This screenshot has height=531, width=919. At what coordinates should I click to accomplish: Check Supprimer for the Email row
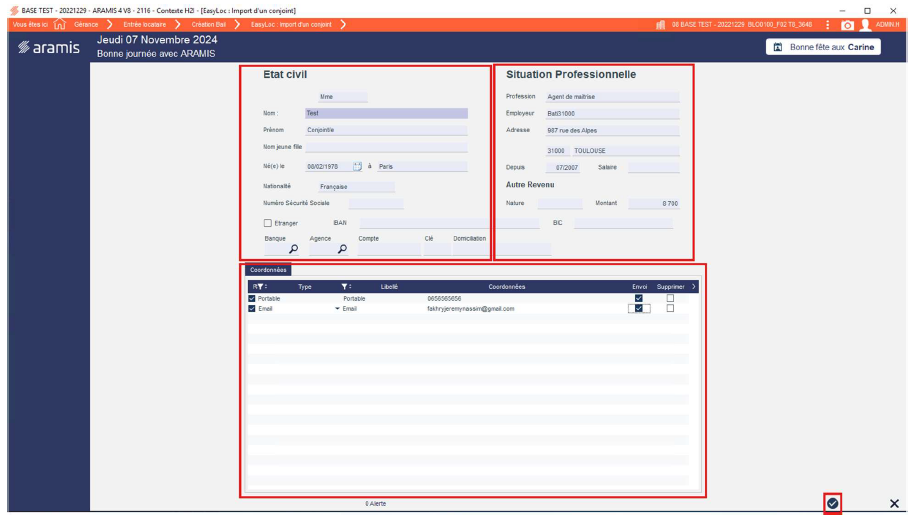click(670, 309)
